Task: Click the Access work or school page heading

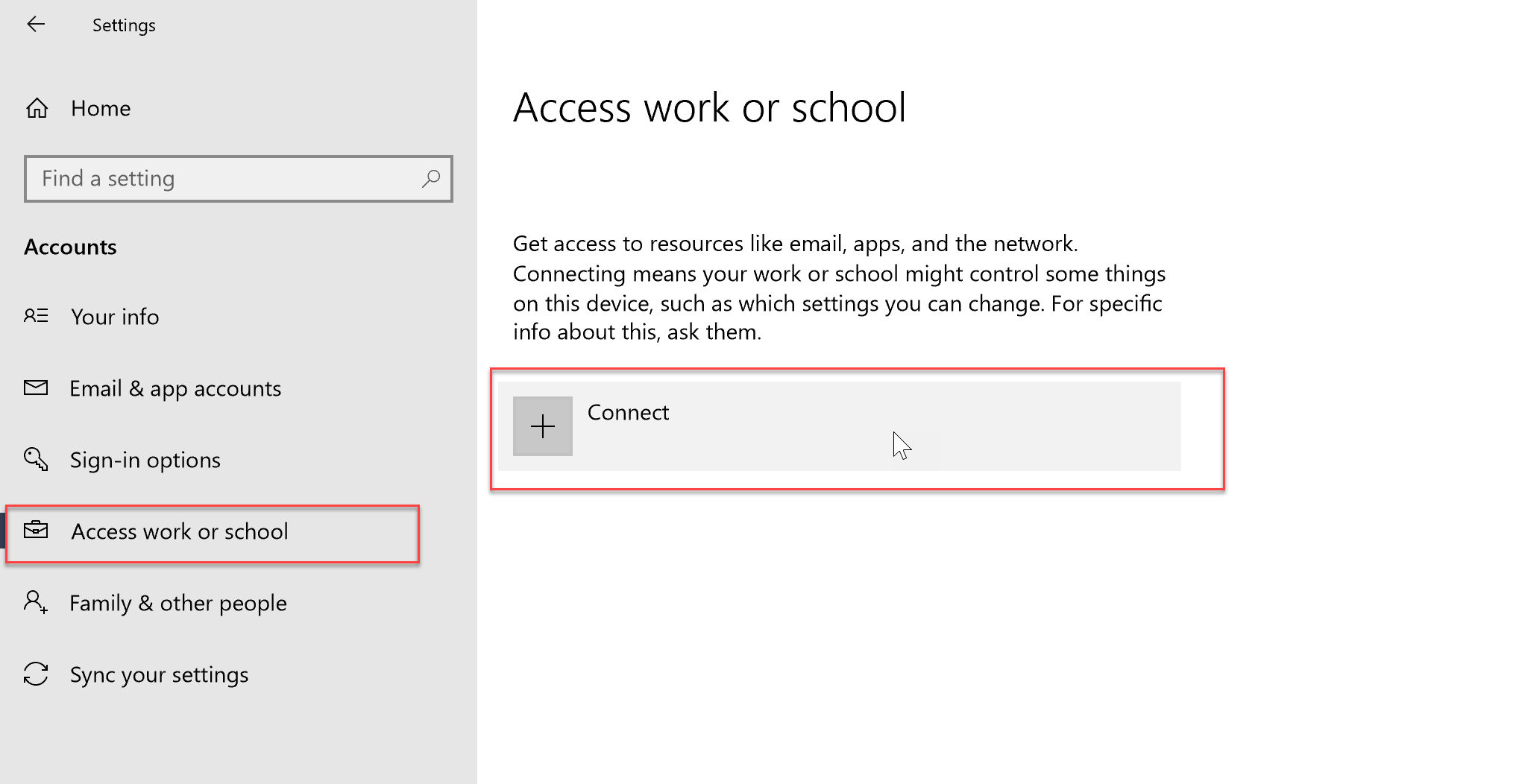Action: coord(709,108)
